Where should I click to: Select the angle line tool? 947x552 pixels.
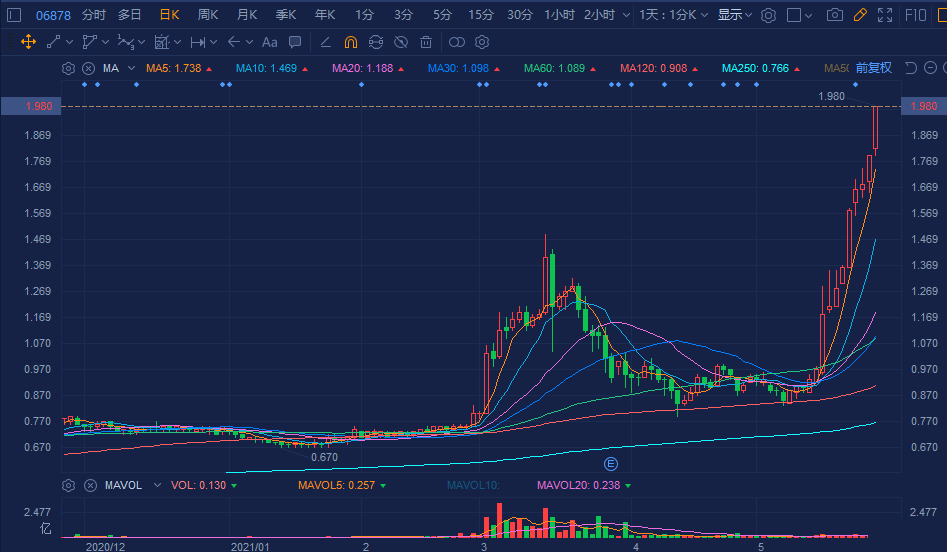[326, 42]
